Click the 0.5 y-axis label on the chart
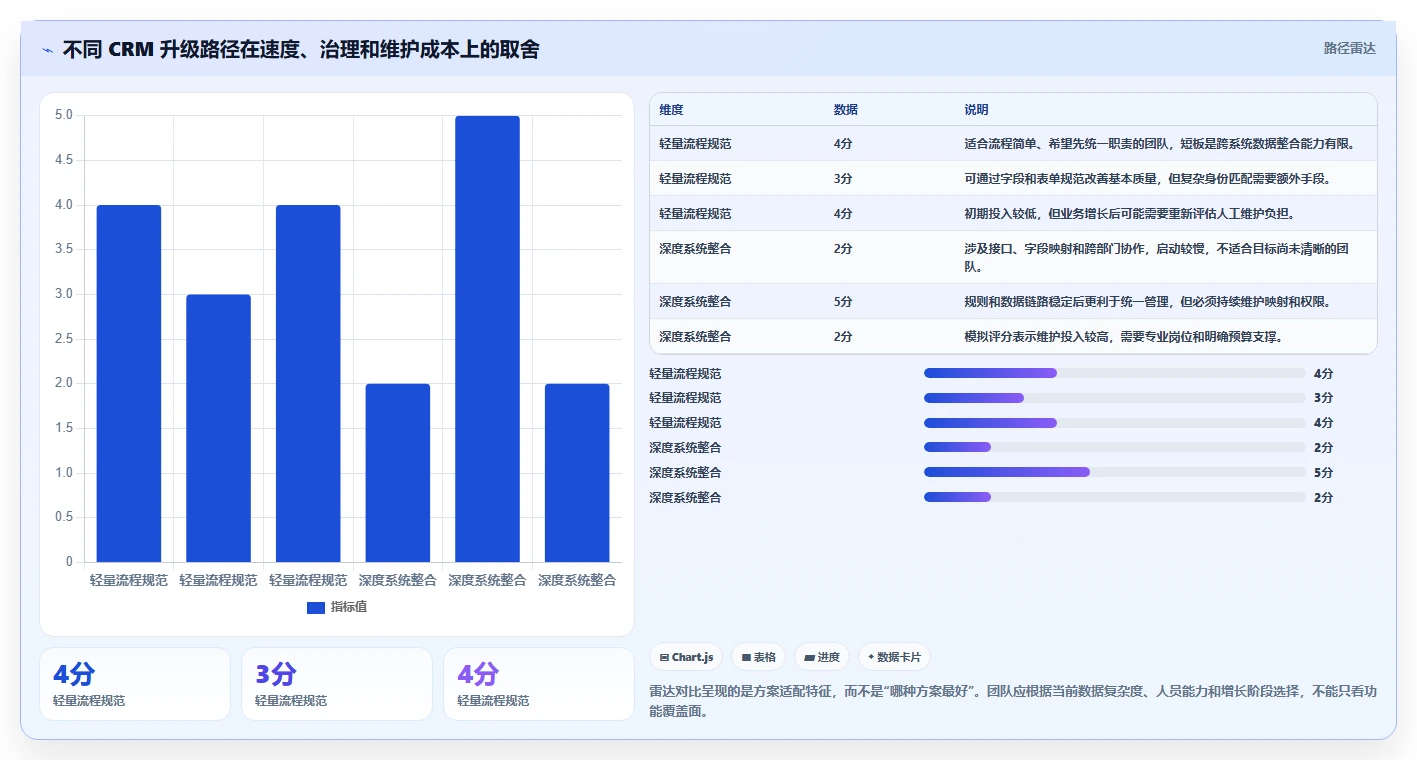Viewport: 1417px width, 760px height. pyautogui.click(x=63, y=517)
